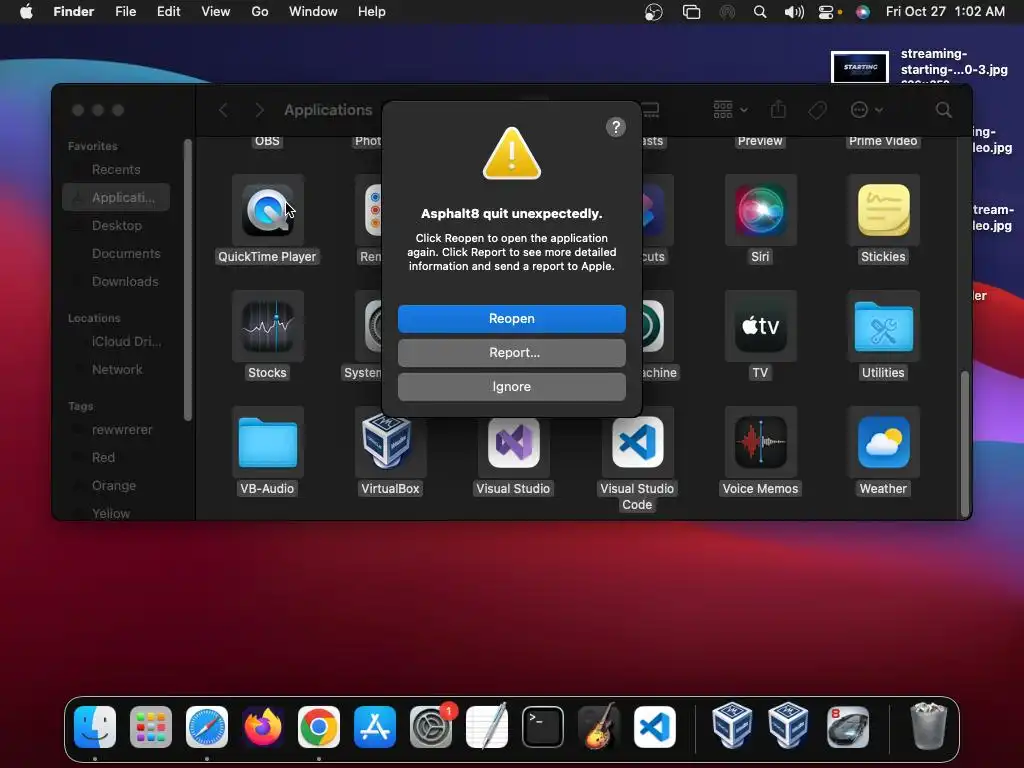Open Spotlight search in menu bar

coord(760,12)
